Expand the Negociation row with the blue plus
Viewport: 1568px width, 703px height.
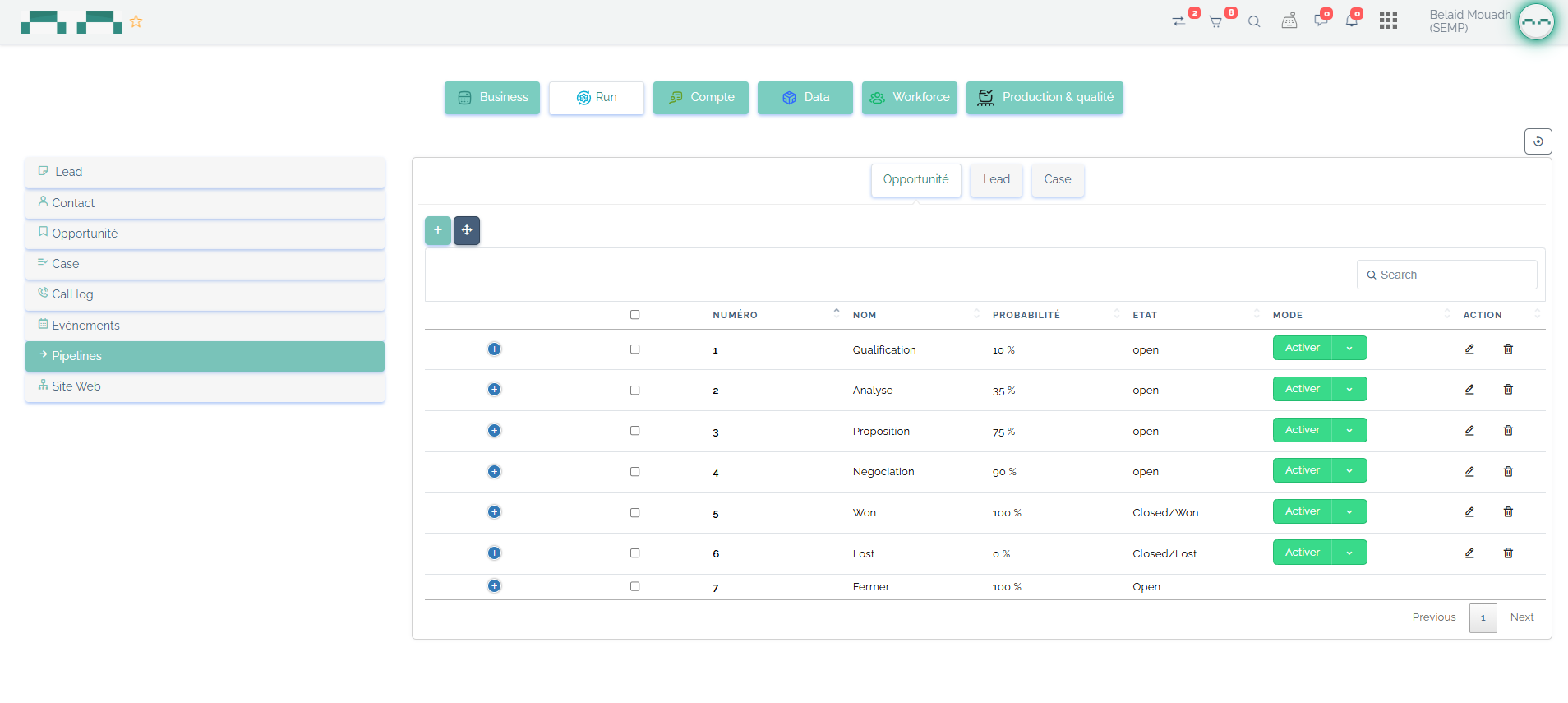coord(494,472)
